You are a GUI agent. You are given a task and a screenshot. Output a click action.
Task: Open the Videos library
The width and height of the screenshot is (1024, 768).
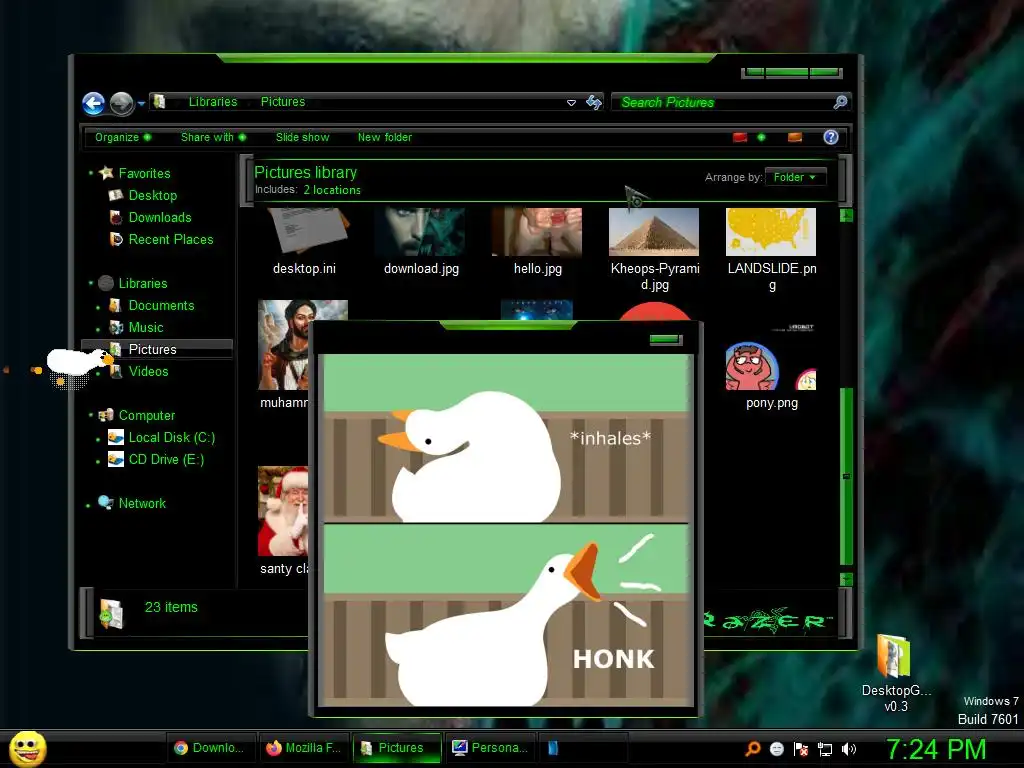click(148, 372)
